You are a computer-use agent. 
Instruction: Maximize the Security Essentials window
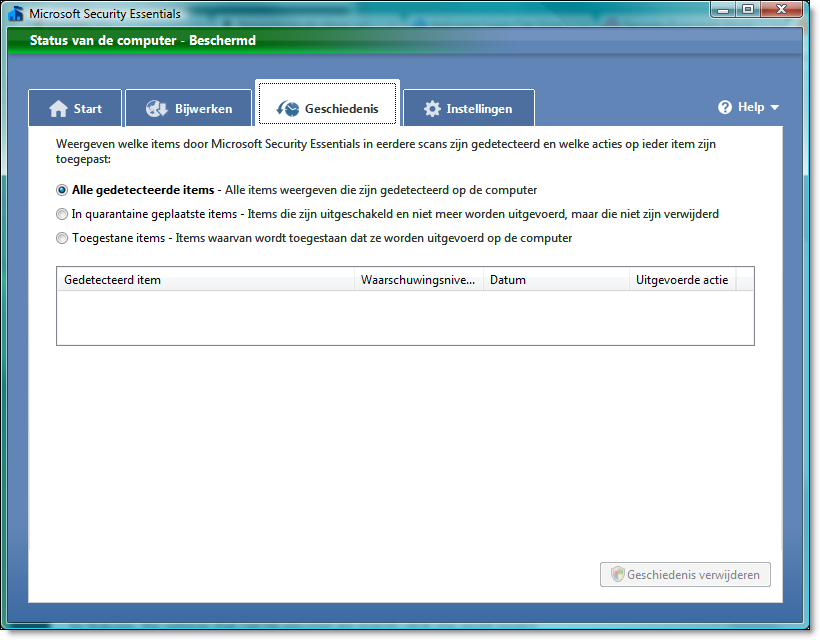pyautogui.click(x=748, y=9)
